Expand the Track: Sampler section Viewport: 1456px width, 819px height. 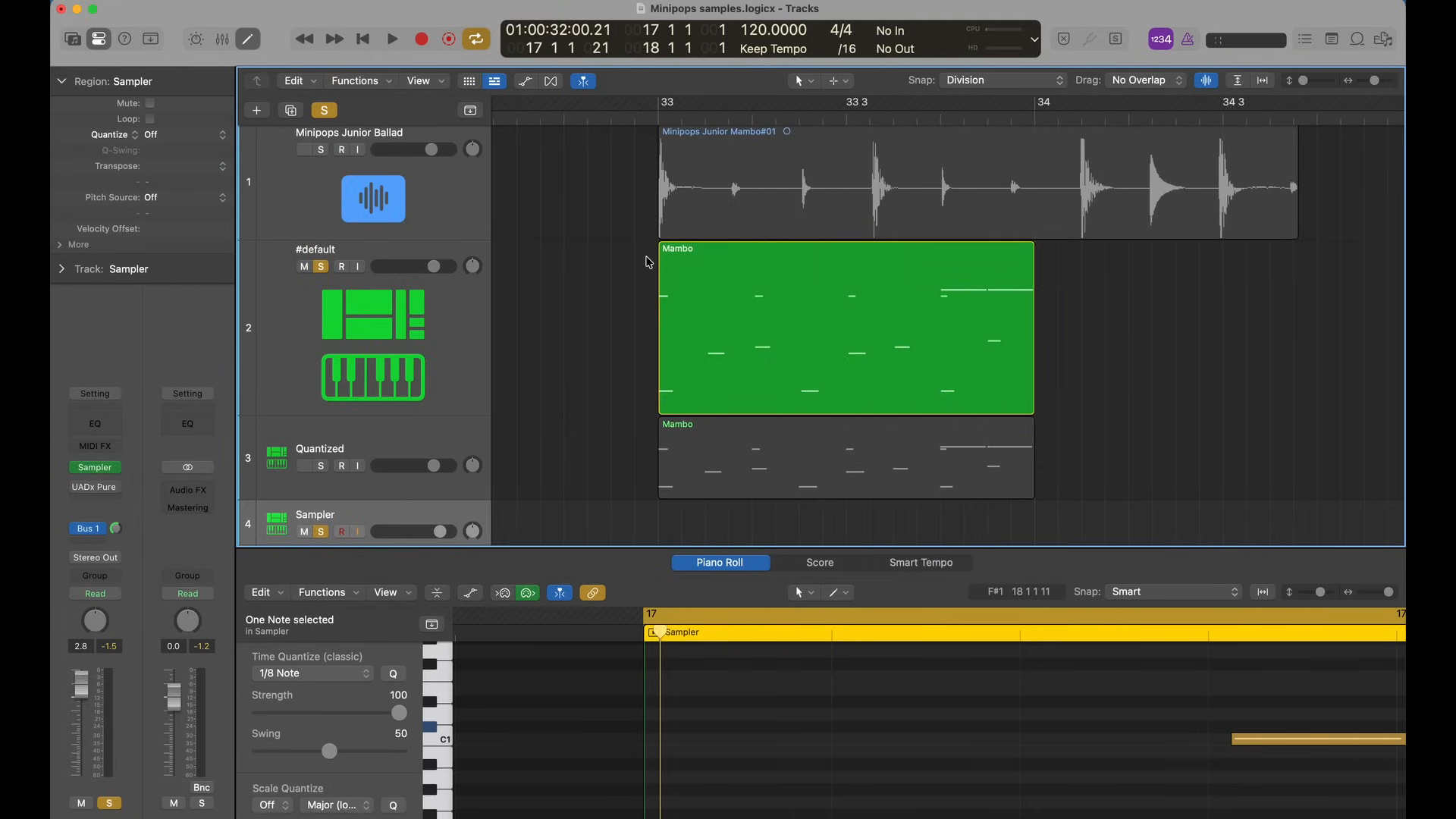click(61, 269)
